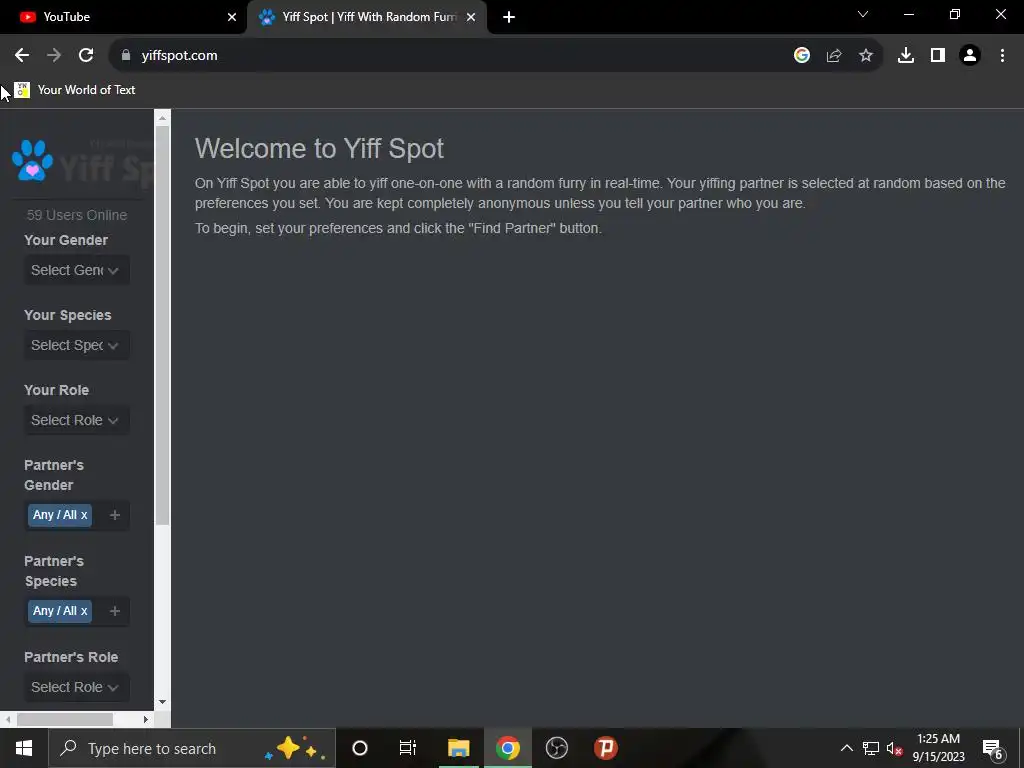Click the 59 Users Online text
Image resolution: width=1024 pixels, height=768 pixels.
77,215
